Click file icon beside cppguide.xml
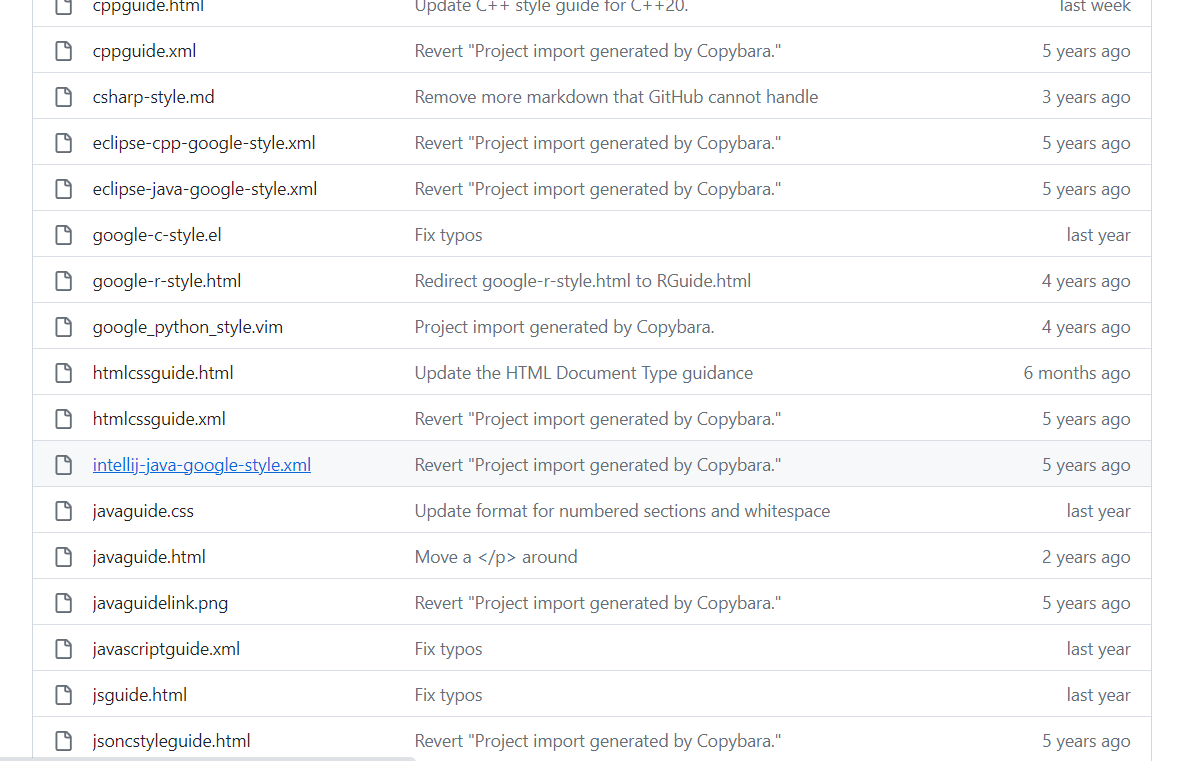The height and width of the screenshot is (761, 1180). tap(64, 51)
